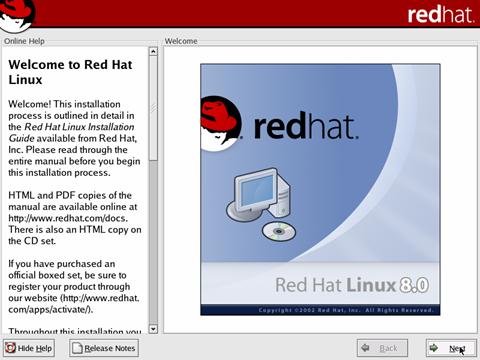Click the redhat wordmark in the header
This screenshot has height=360, width=480.
coord(440,14)
